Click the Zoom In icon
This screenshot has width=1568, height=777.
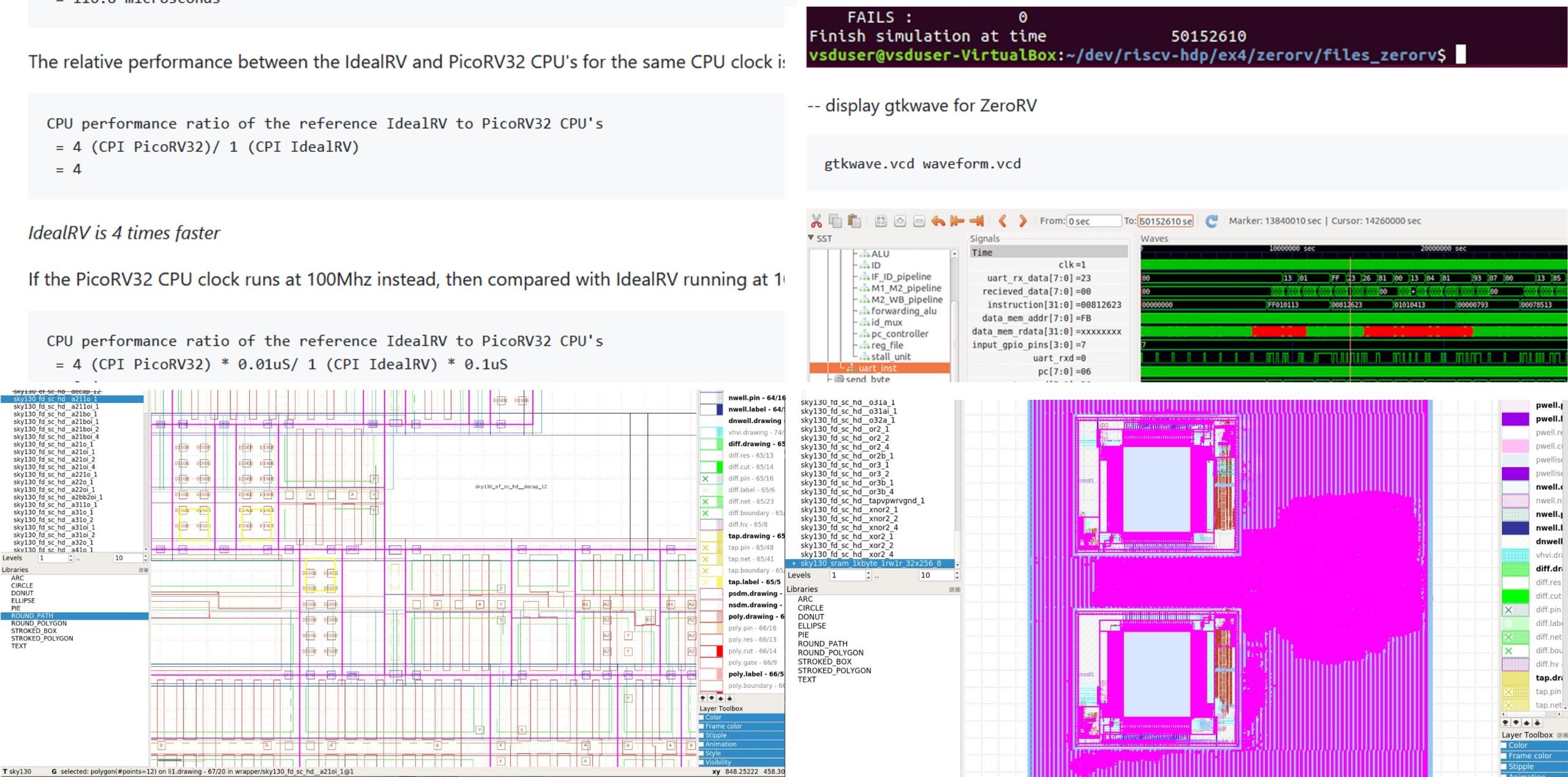click(900, 221)
